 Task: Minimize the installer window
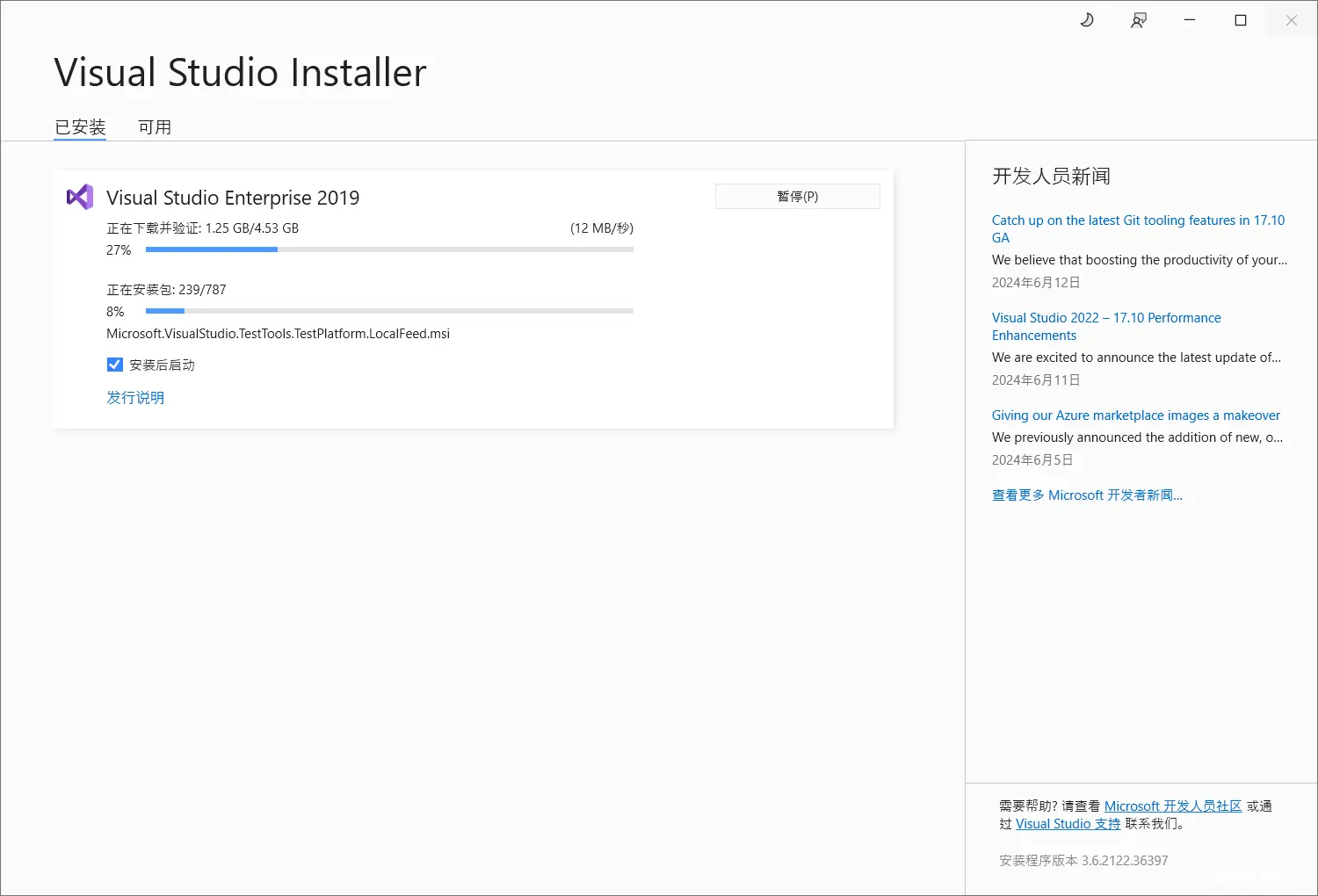pos(1190,20)
